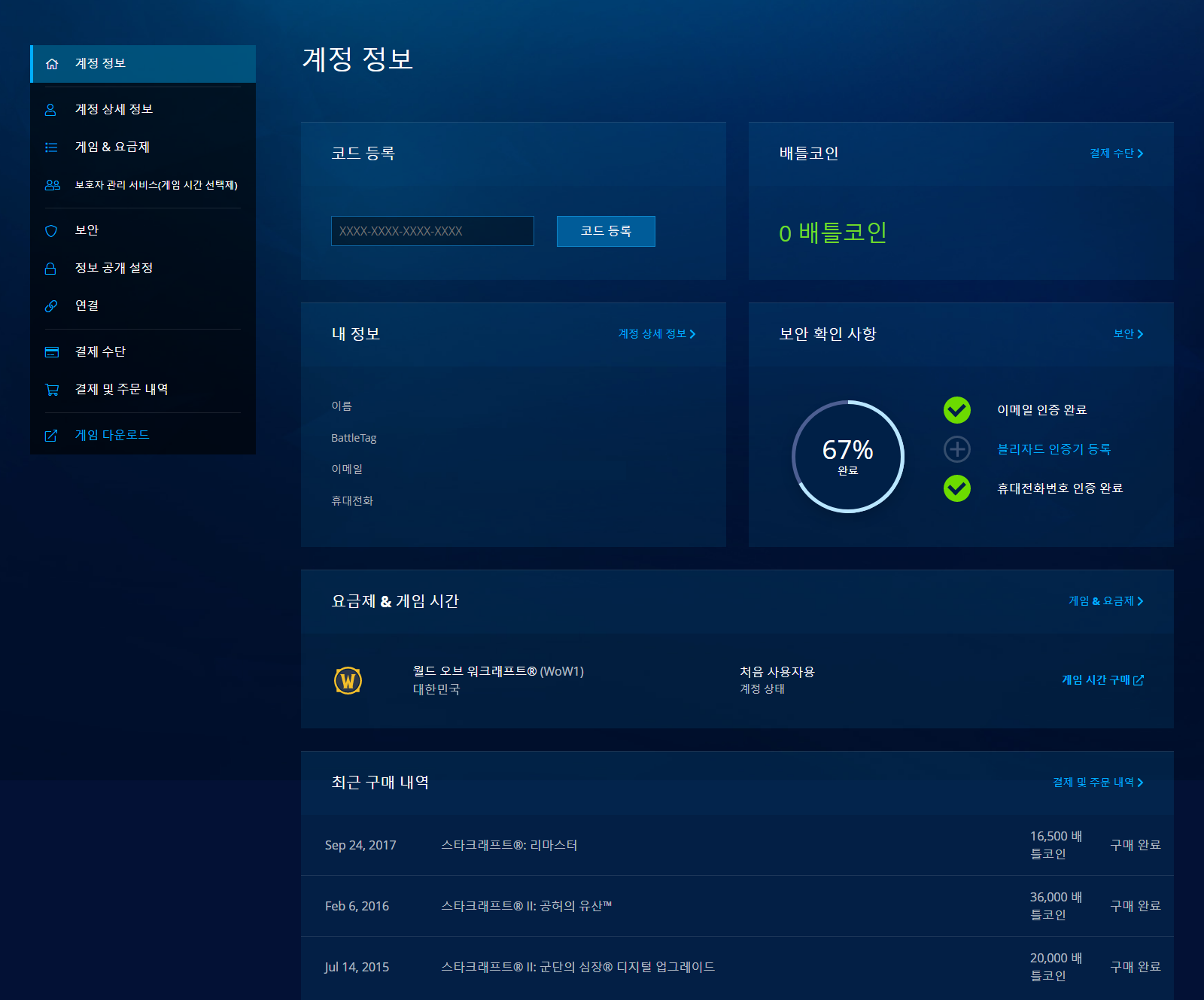This screenshot has height=1000, width=1204.
Task: Select the 군단의 심장 디지털 업그레이드 purchase row
Action: (x=737, y=967)
